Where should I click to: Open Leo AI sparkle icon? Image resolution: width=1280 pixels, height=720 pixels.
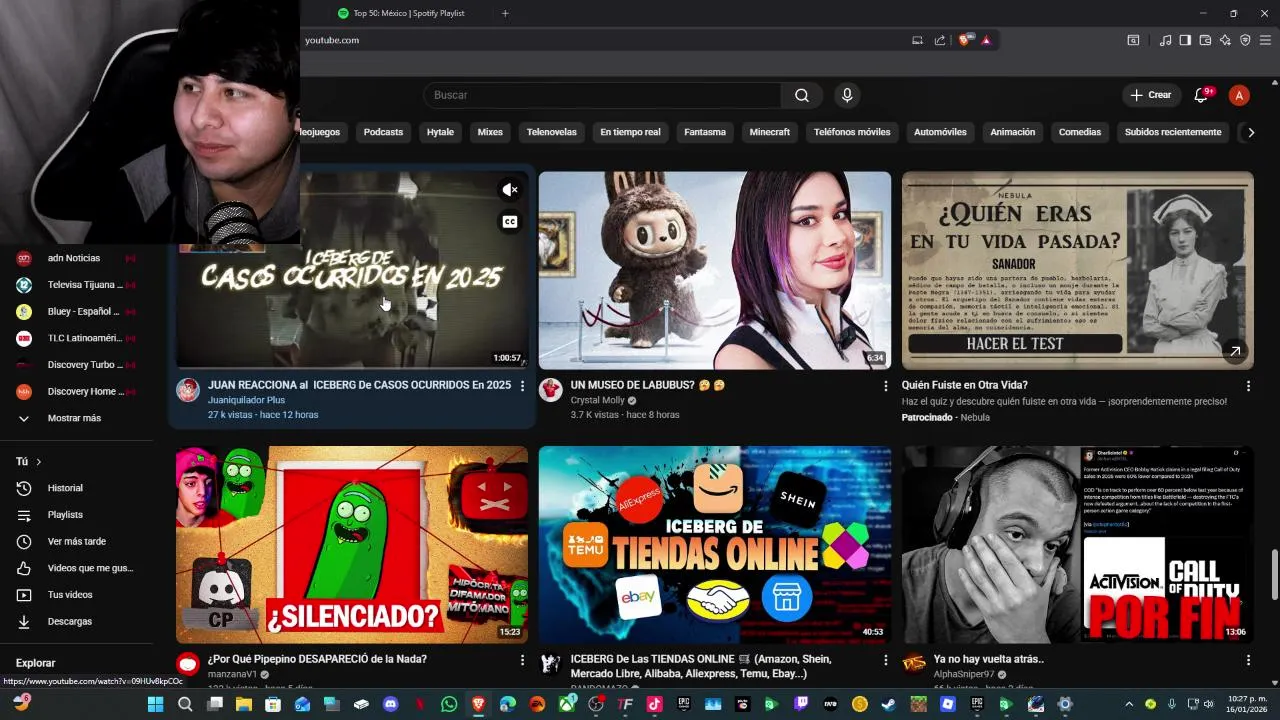1225,40
